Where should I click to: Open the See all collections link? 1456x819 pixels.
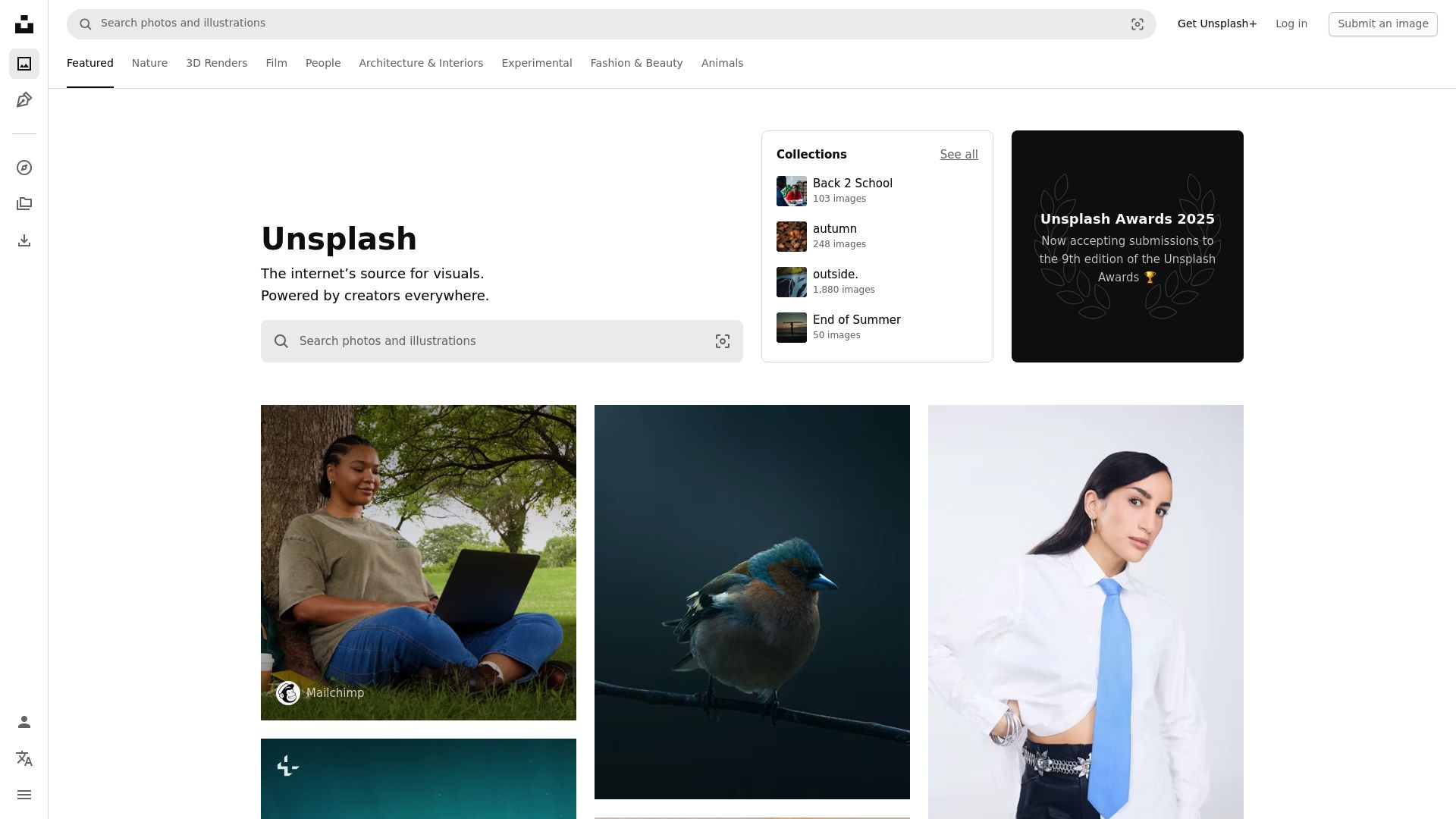click(959, 155)
